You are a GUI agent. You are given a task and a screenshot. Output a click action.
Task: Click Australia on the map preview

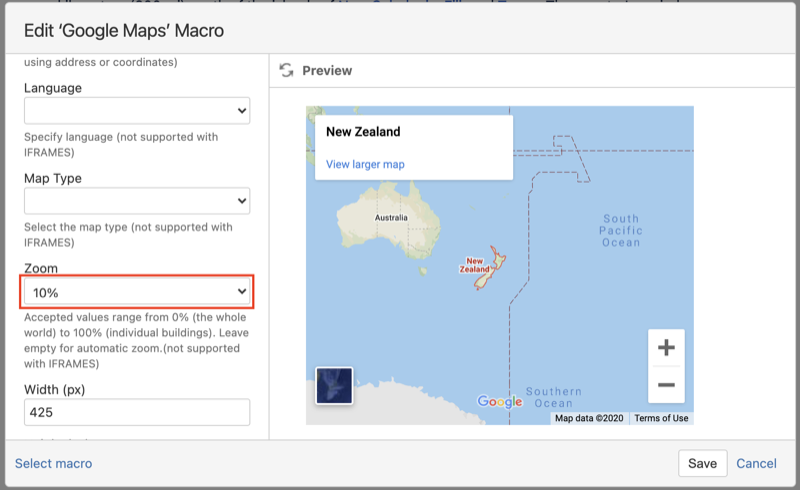[390, 217]
